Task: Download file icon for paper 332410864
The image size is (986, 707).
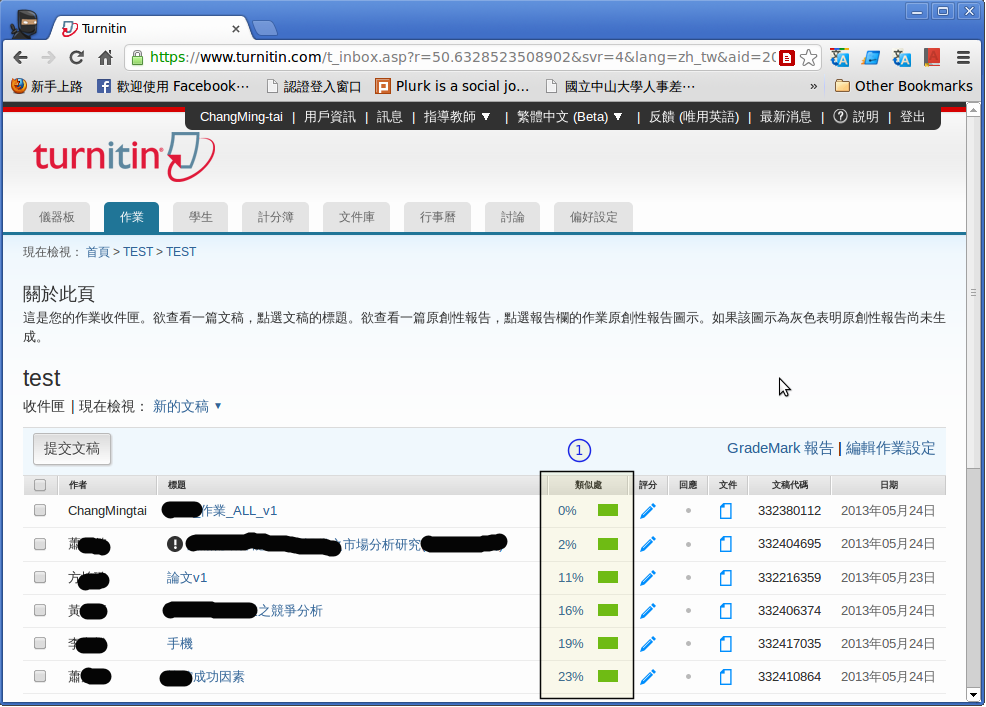Action: (x=726, y=677)
